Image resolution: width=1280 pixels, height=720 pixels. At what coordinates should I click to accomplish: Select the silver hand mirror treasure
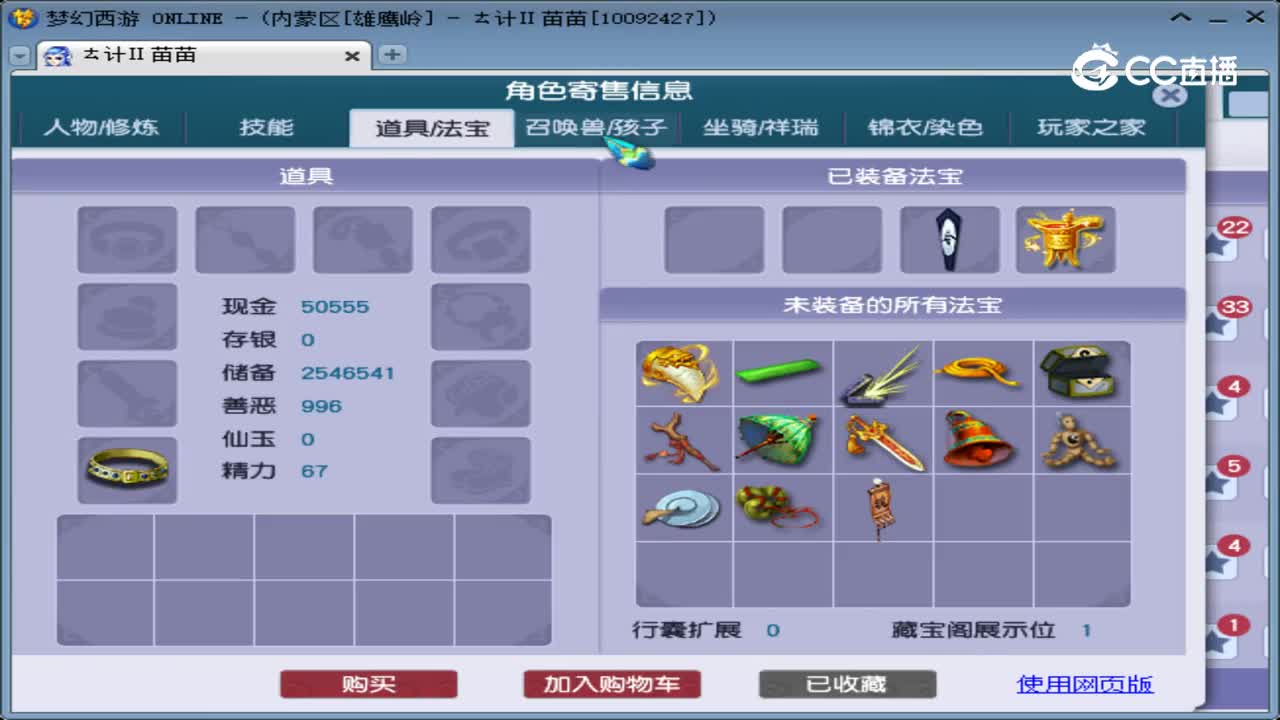(683, 507)
